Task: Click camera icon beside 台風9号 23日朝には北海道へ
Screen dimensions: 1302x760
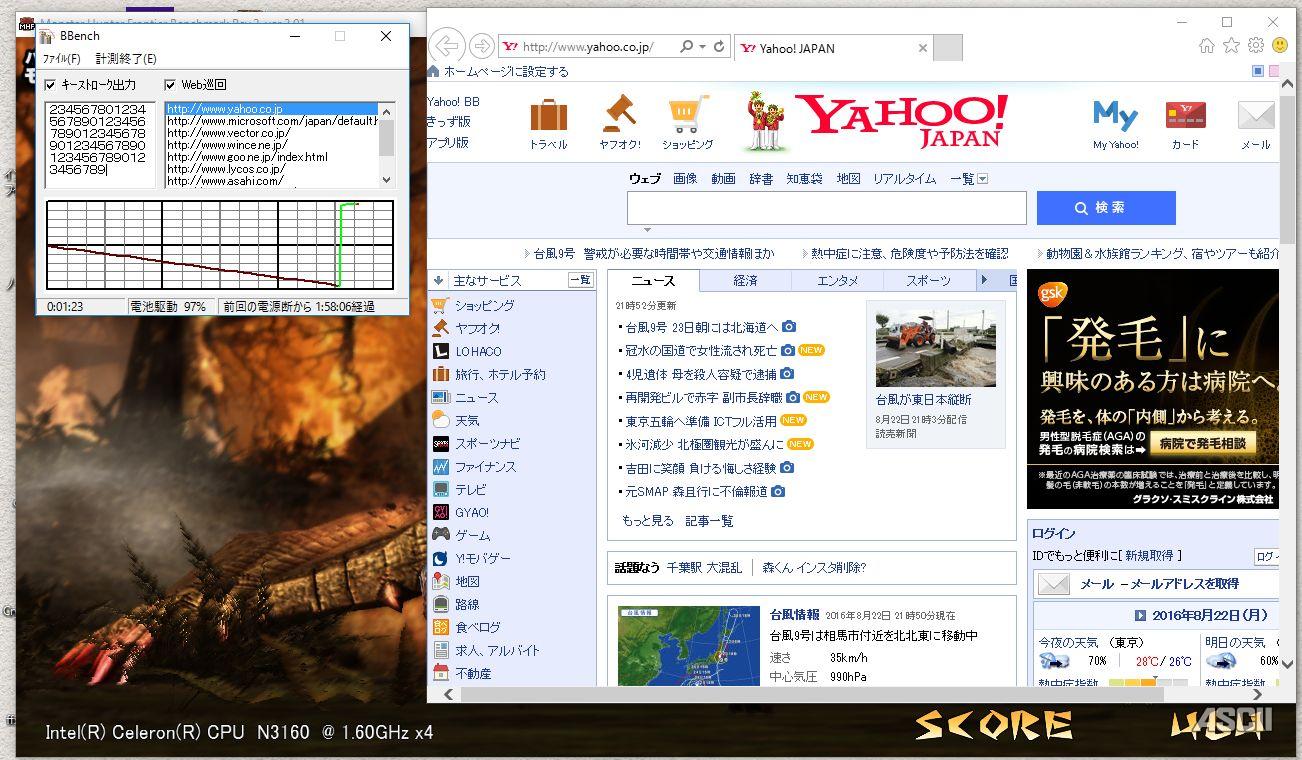Action: tap(789, 327)
